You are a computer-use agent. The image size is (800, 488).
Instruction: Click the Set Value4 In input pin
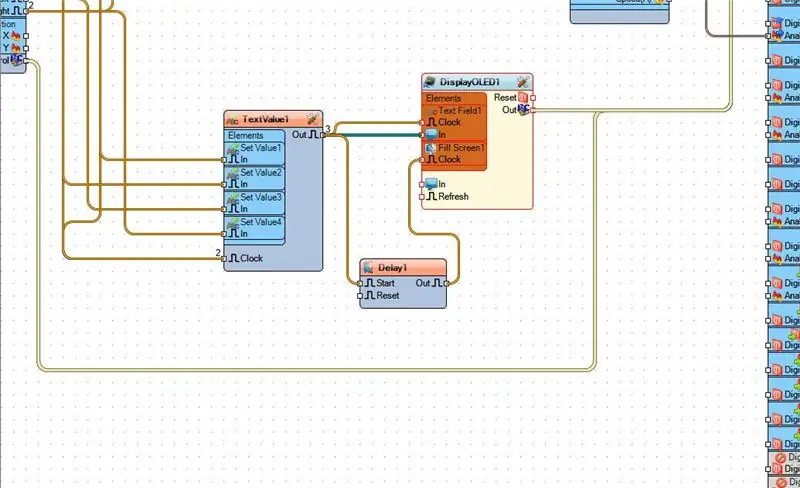tap(223, 234)
